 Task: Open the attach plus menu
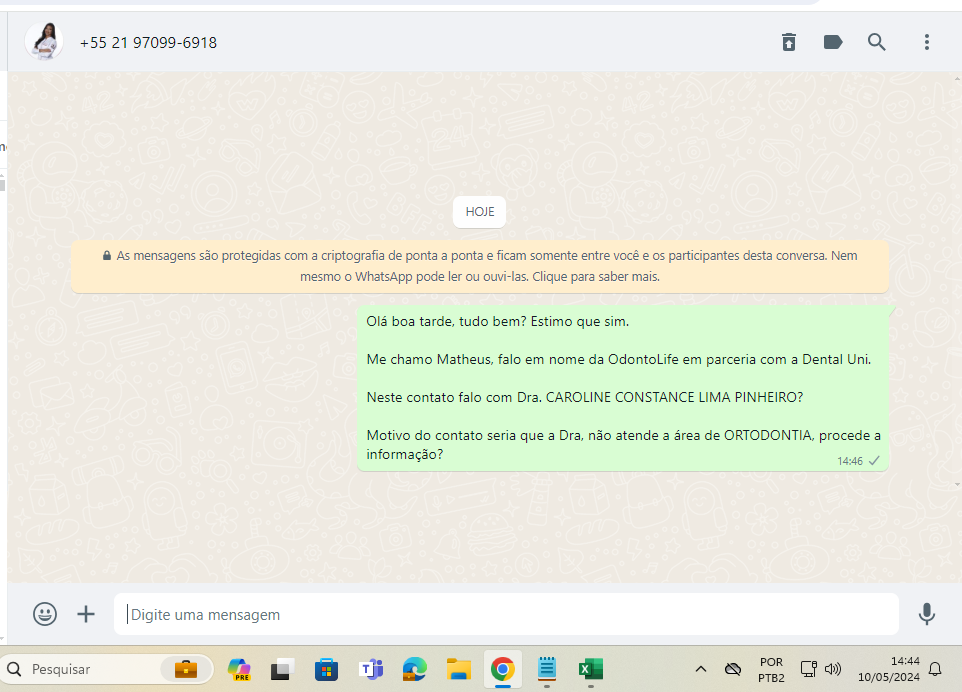(x=86, y=614)
